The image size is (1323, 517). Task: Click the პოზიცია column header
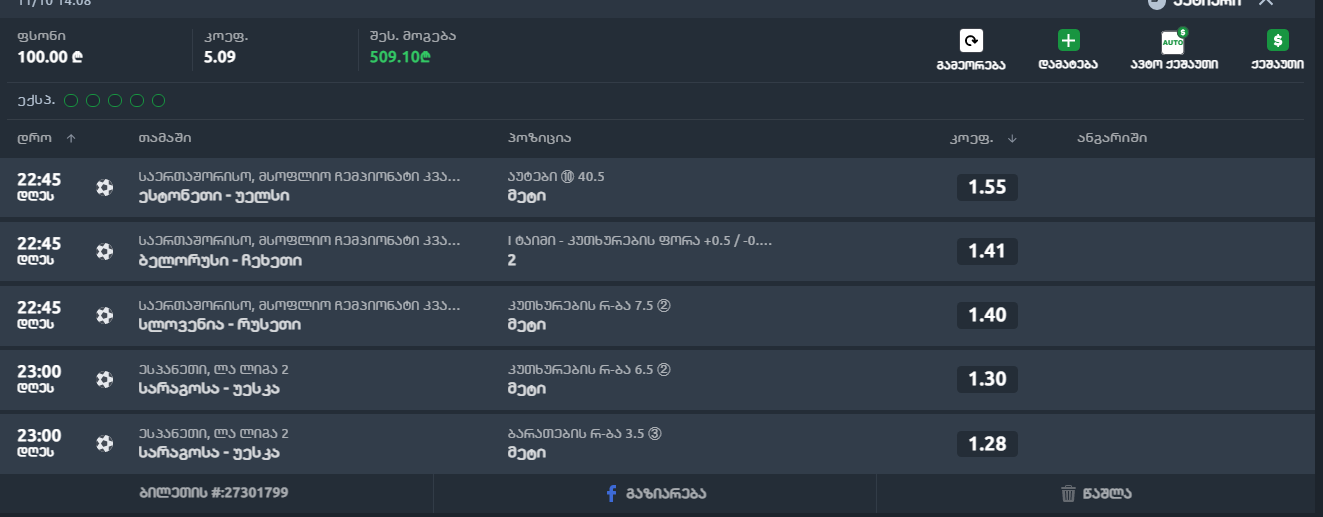coord(539,138)
